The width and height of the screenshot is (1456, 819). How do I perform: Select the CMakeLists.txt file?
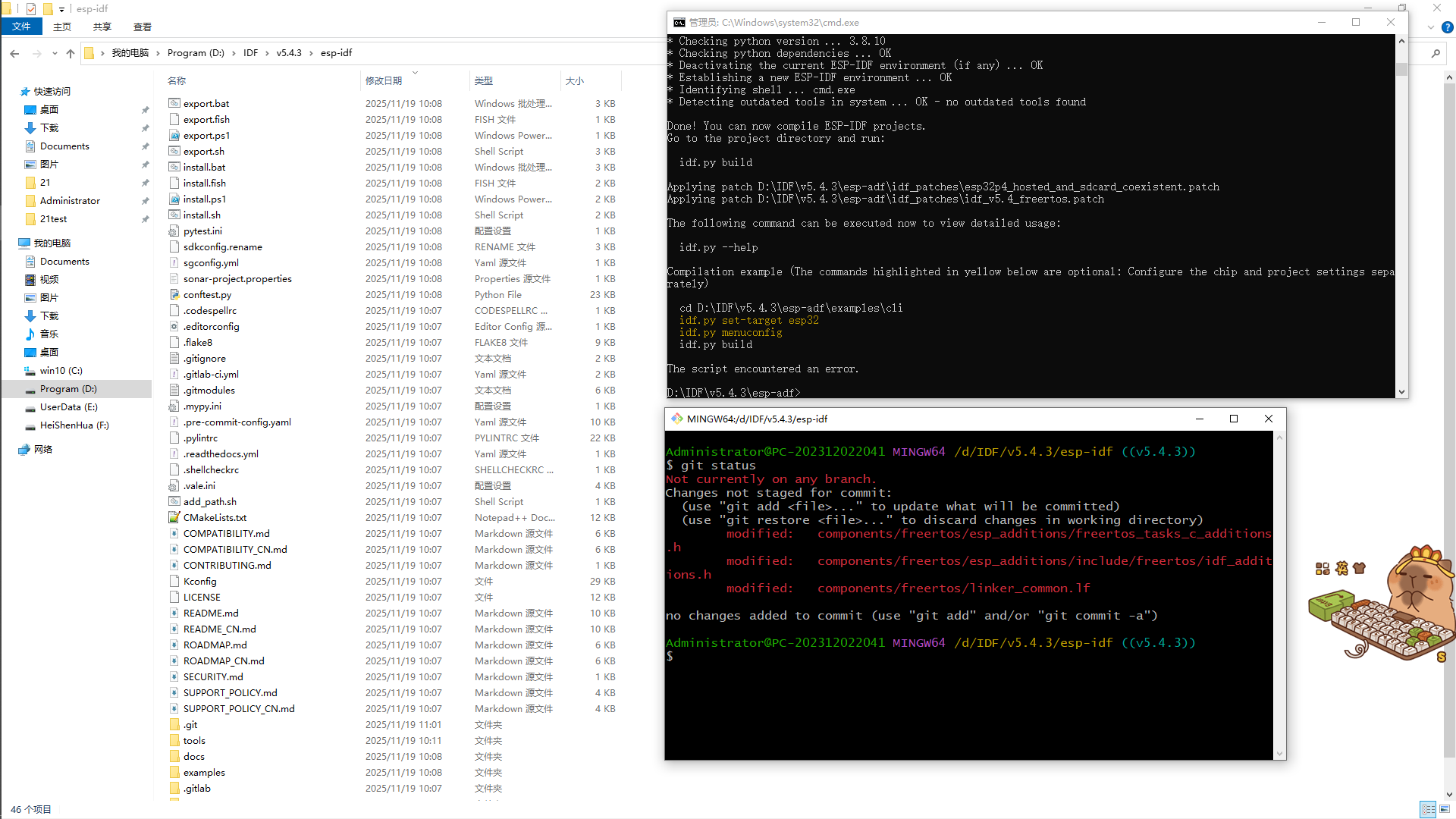215,518
